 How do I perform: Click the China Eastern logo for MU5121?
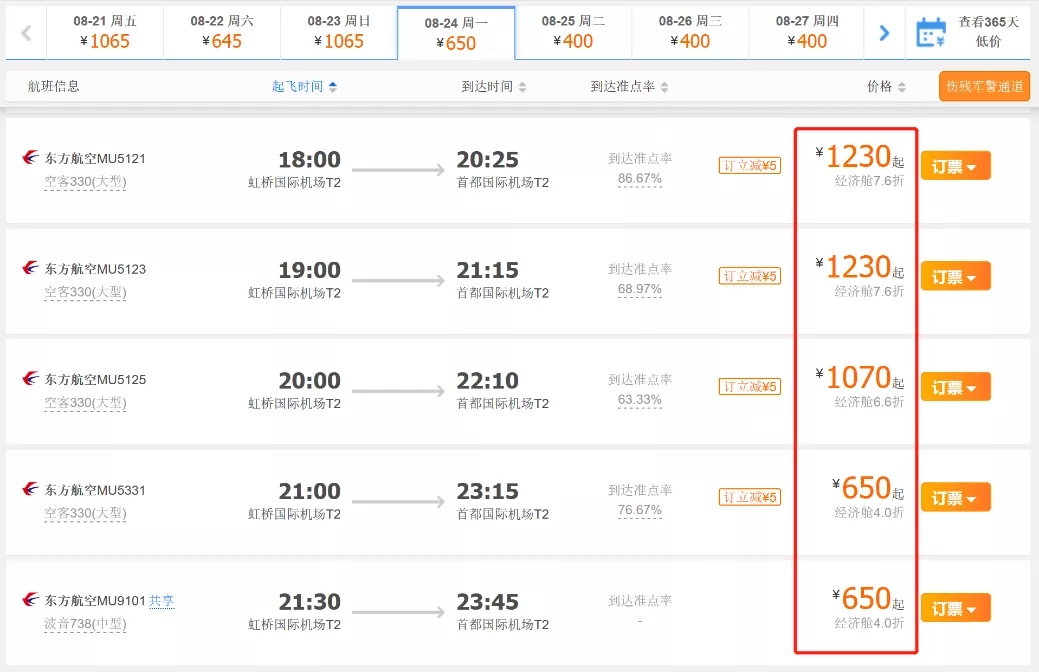(x=30, y=157)
